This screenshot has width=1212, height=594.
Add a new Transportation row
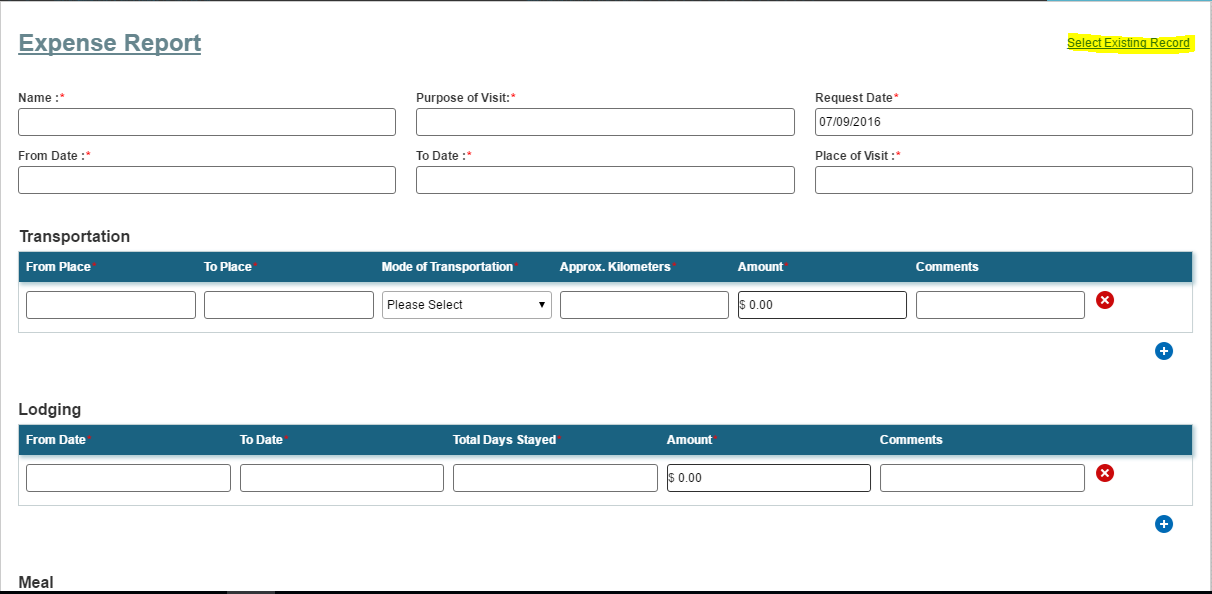(x=1164, y=351)
